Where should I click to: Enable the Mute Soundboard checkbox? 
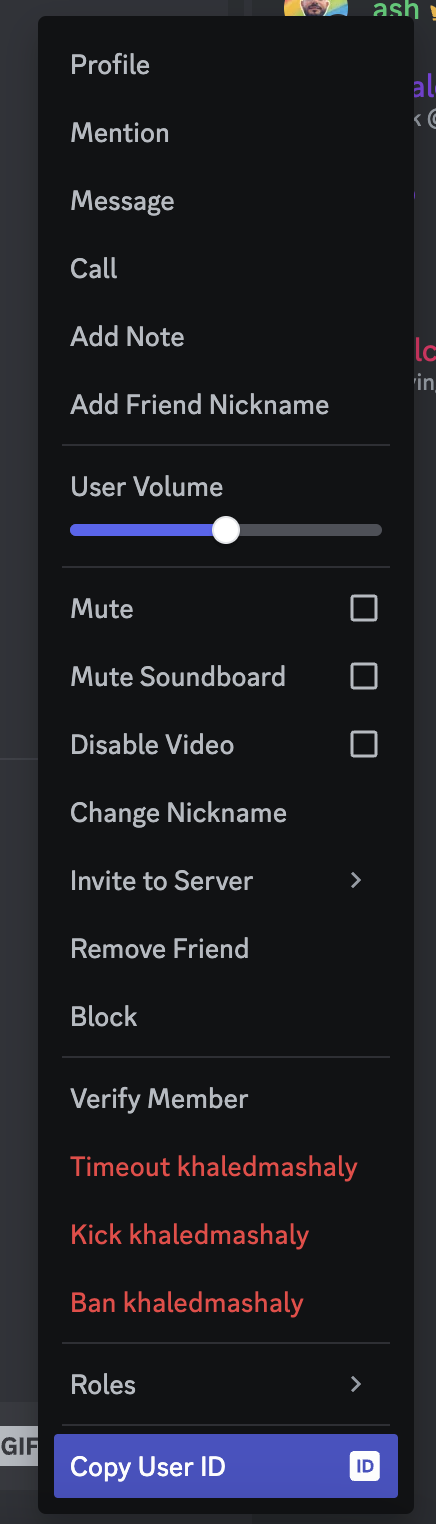point(364,676)
